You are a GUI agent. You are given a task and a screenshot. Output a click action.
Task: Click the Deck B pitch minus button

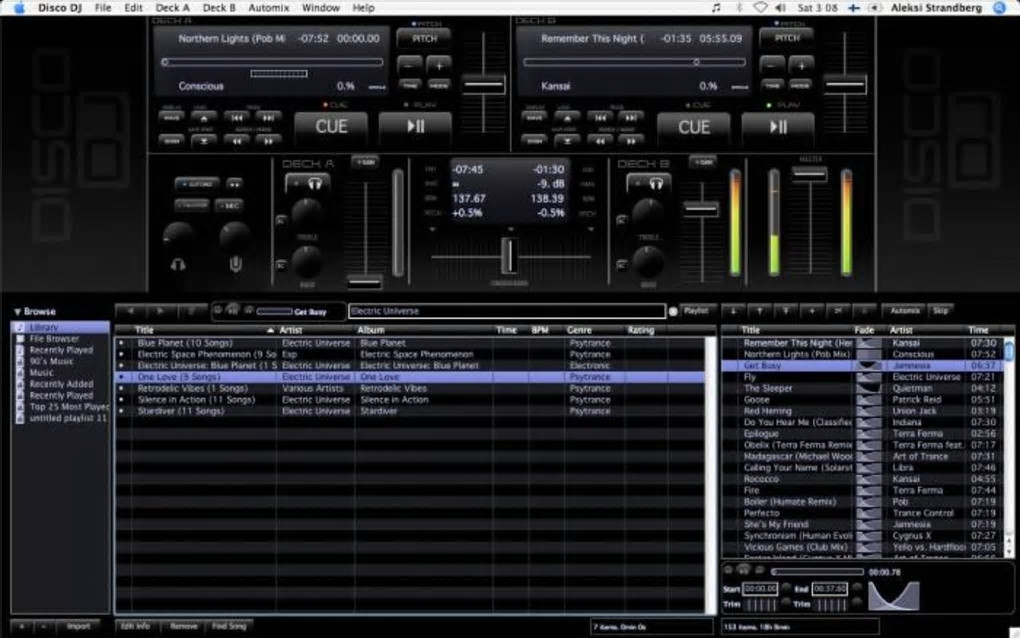(x=771, y=64)
